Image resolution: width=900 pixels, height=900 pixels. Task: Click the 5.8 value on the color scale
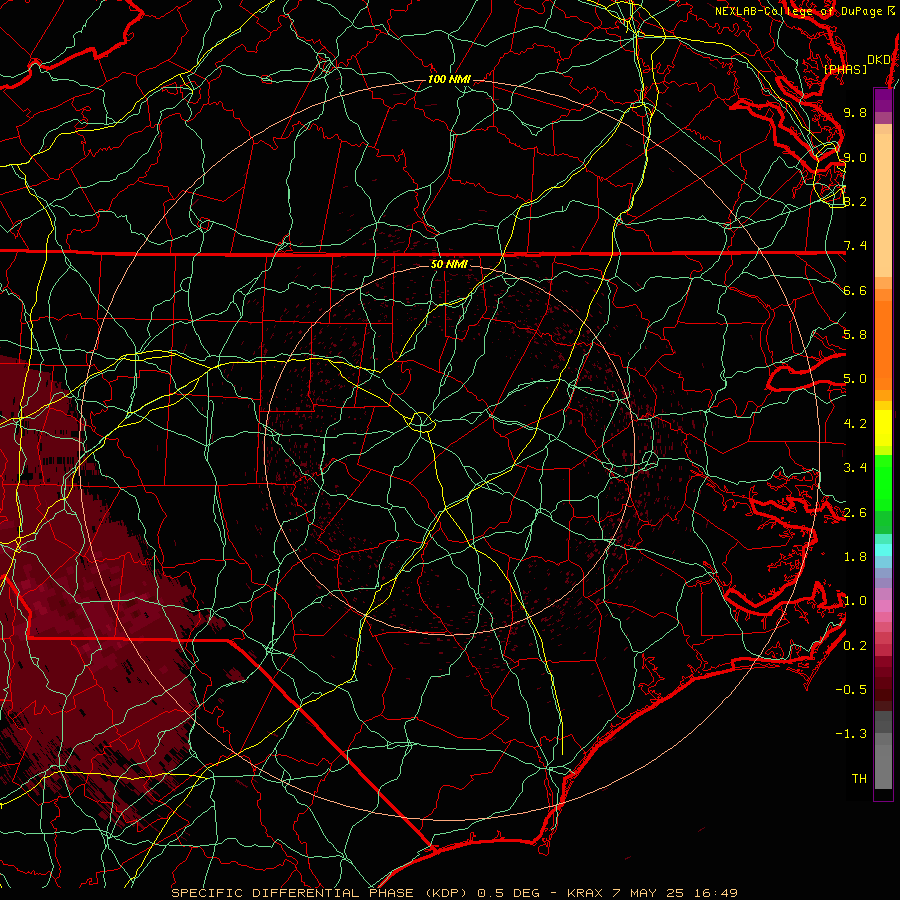click(855, 335)
